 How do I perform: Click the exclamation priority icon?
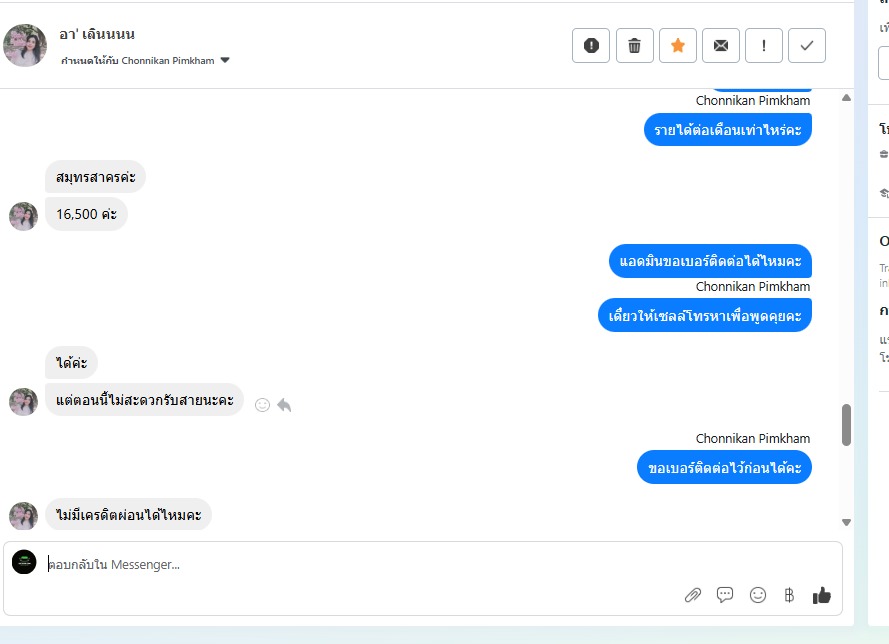[764, 45]
